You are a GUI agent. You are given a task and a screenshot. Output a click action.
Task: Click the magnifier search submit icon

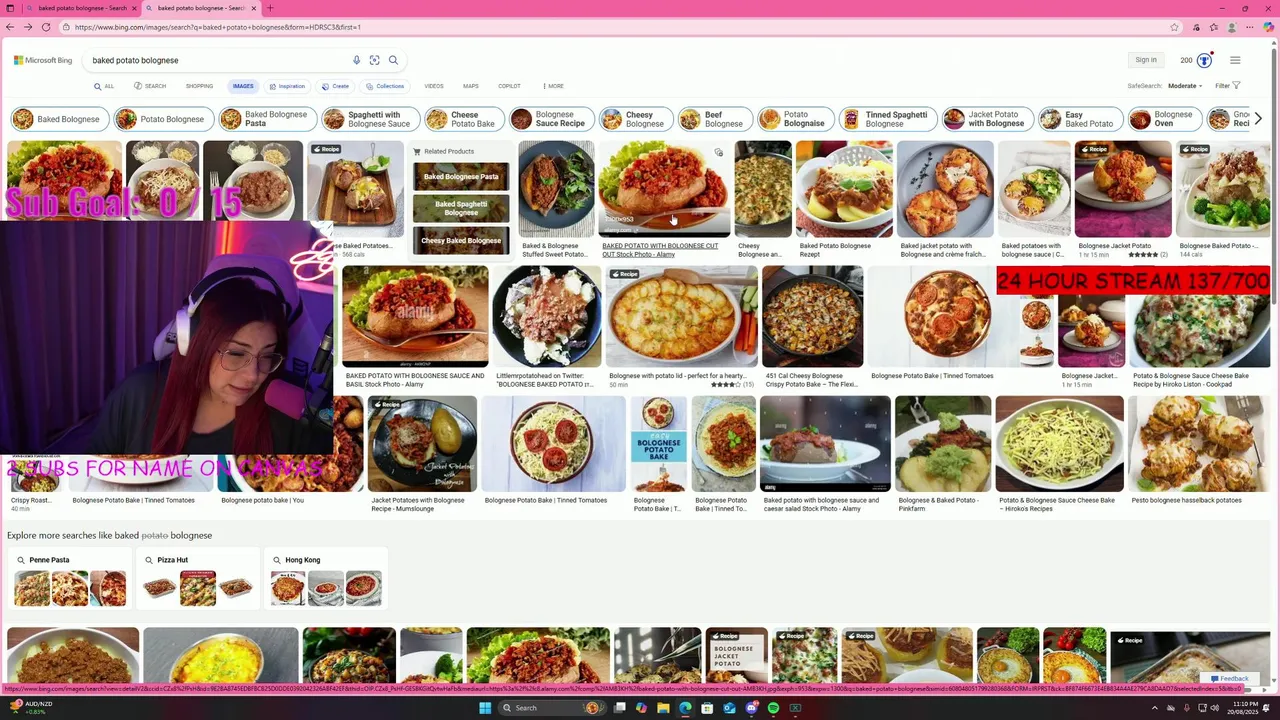pyautogui.click(x=393, y=60)
